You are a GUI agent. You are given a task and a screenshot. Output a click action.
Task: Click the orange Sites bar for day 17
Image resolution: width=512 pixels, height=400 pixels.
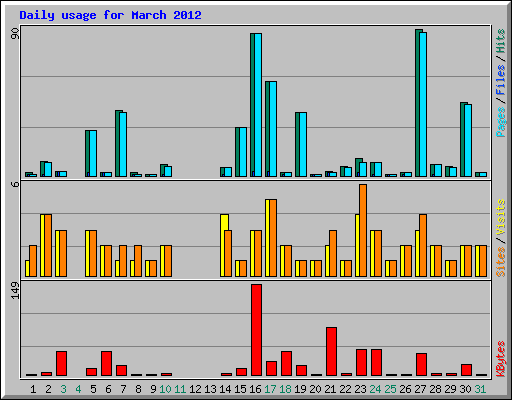click(x=273, y=238)
